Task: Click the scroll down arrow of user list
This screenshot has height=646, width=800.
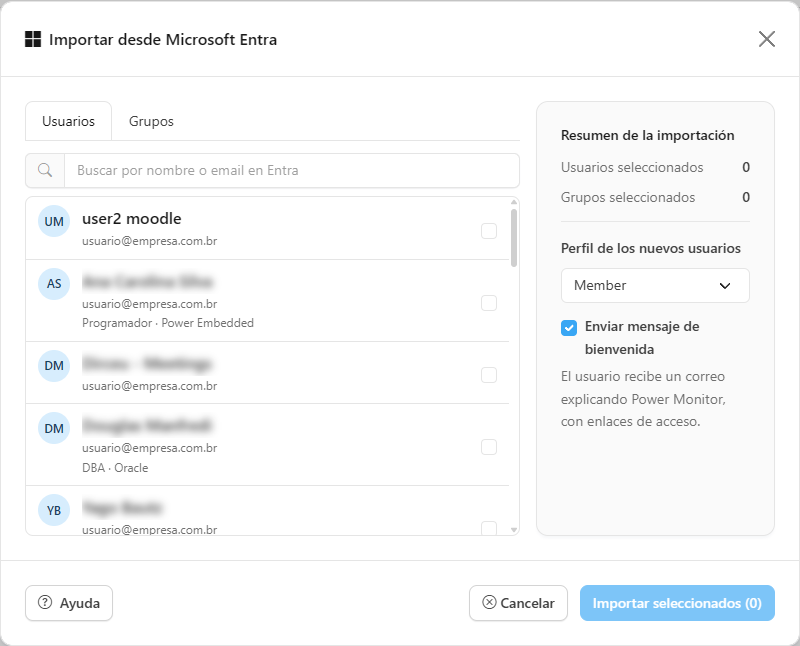Action: point(514,530)
